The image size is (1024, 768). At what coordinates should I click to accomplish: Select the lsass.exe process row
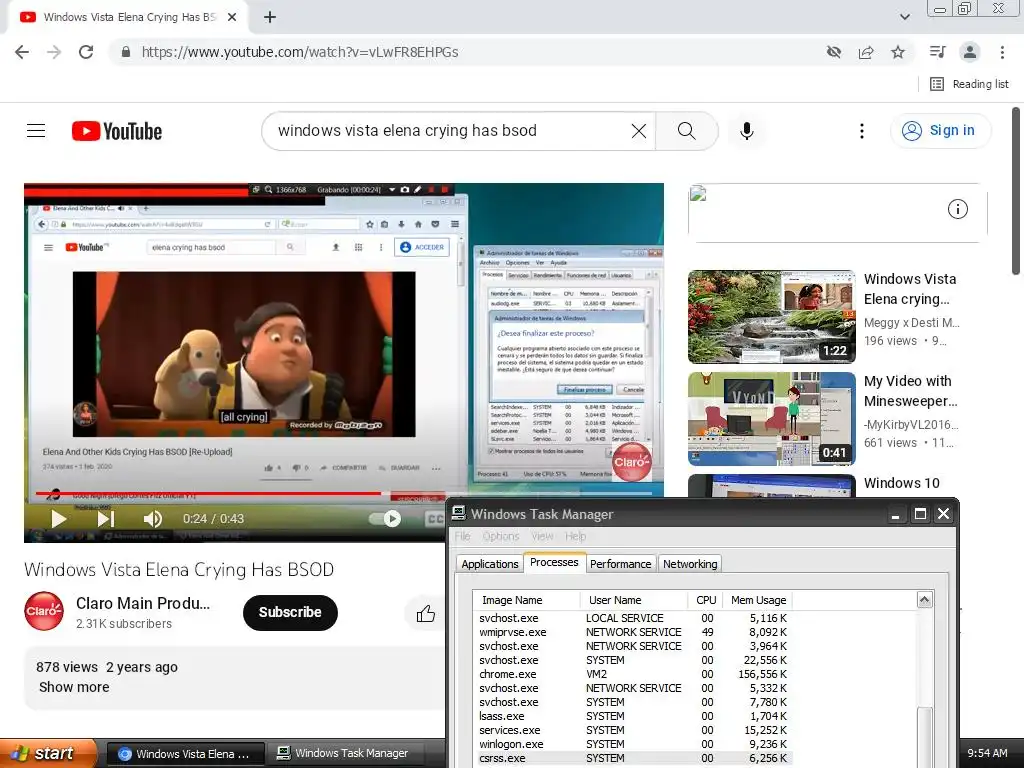point(633,716)
